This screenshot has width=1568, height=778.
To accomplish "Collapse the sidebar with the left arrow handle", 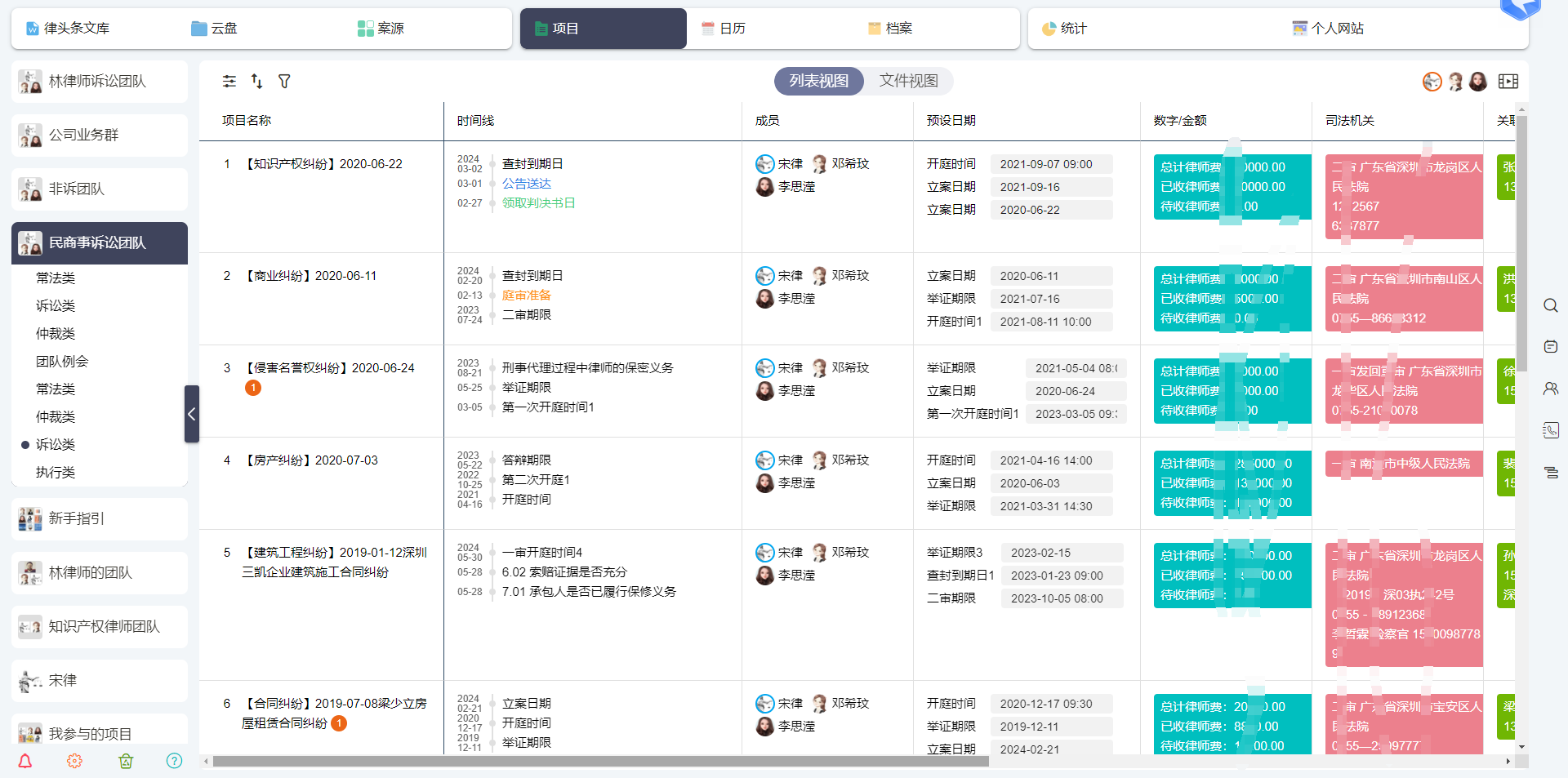I will pos(192,414).
